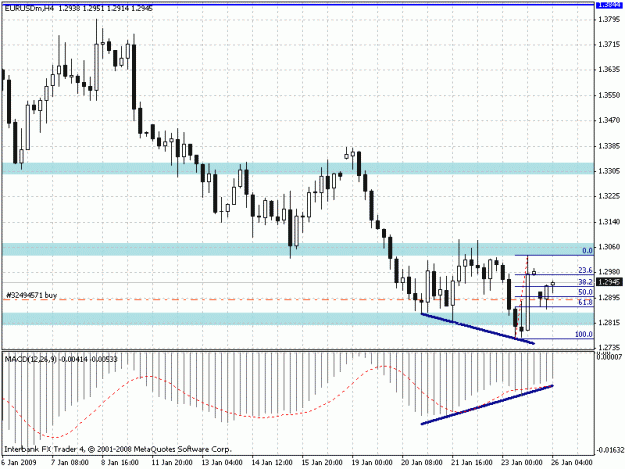Click the Fibonacci 50.0 level label

[586, 292]
